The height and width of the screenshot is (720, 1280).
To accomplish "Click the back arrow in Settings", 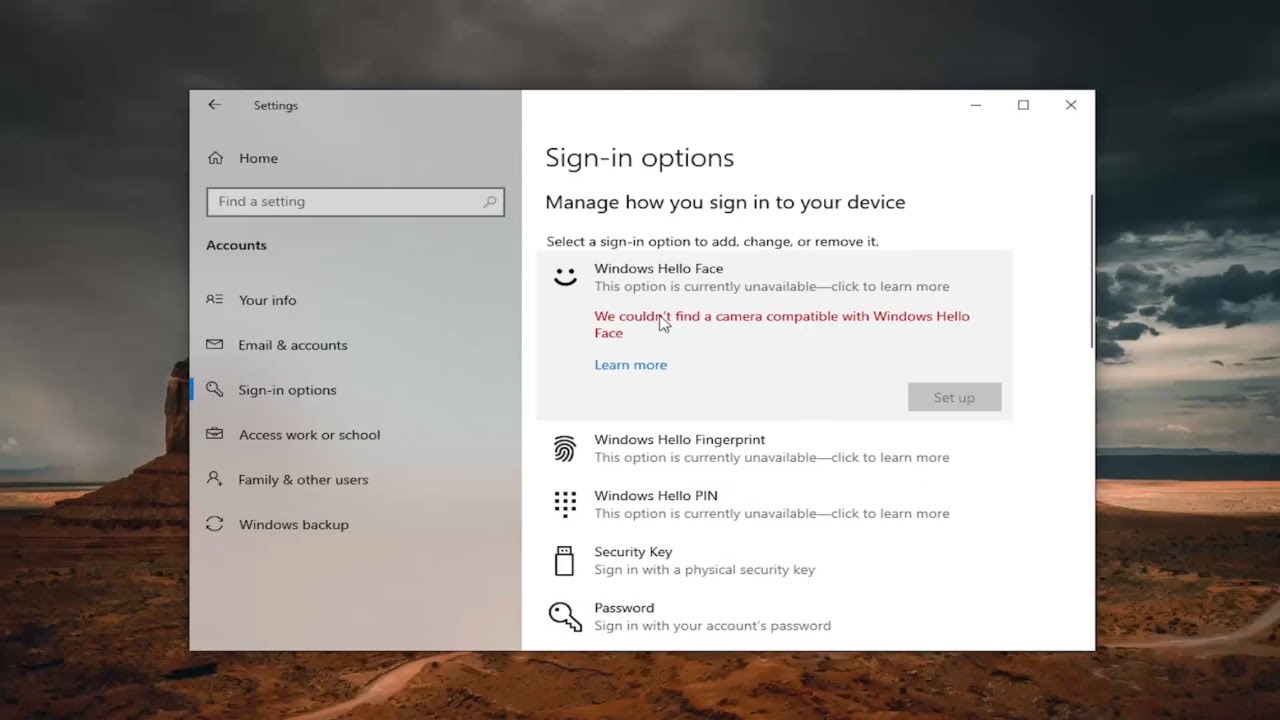I will (214, 105).
